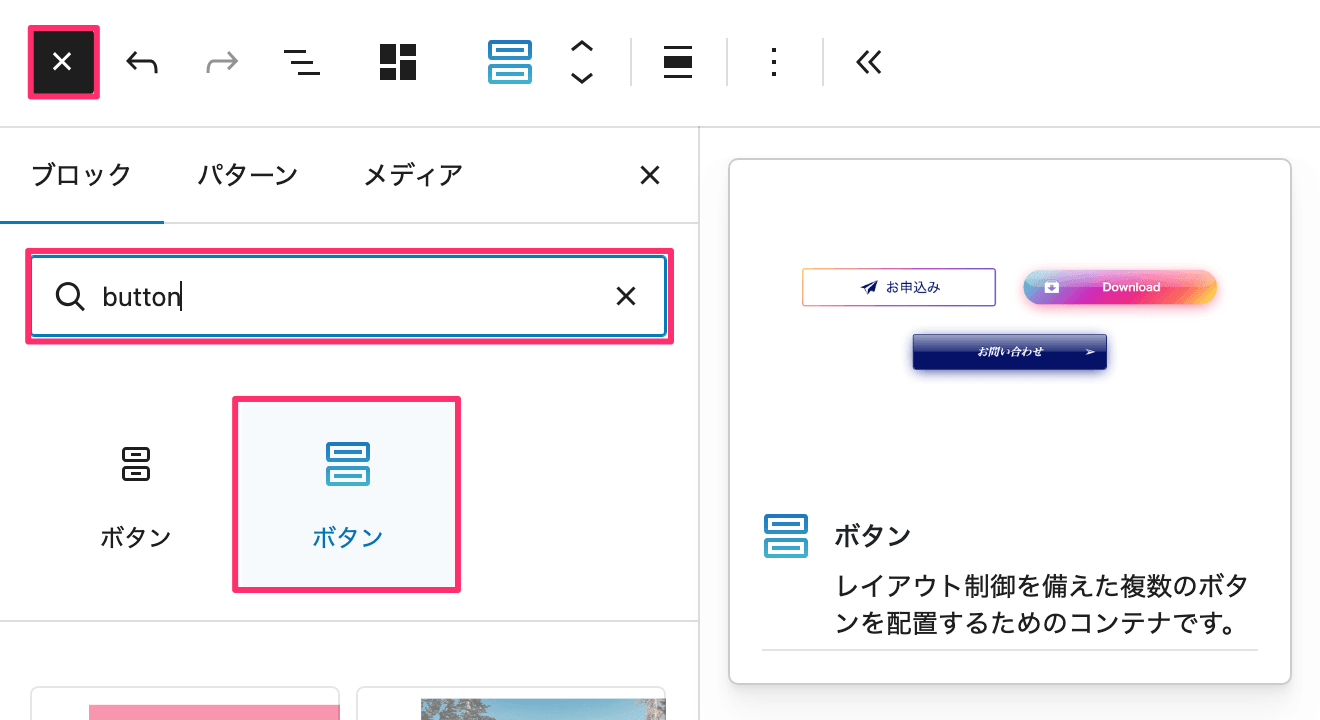Viewport: 1320px width, 720px height.
Task: Click the gradient Download button in preview
Action: pos(1120,287)
